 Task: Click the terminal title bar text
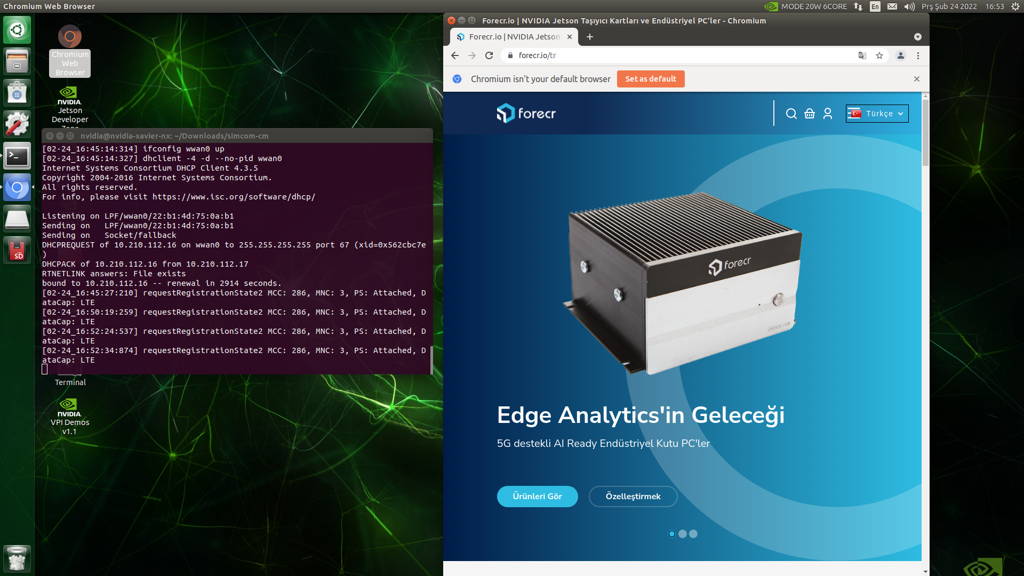click(x=174, y=136)
